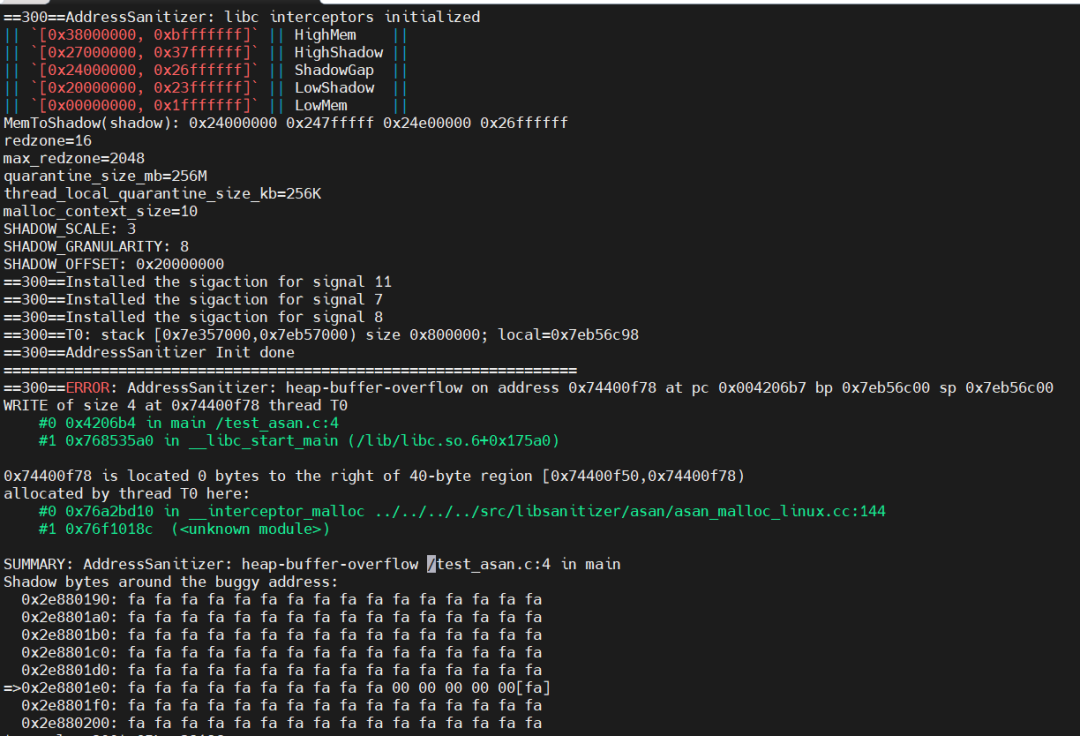The image size is (1080, 736).
Task: Click the malloc_context_size=10 line
Action: click(101, 211)
